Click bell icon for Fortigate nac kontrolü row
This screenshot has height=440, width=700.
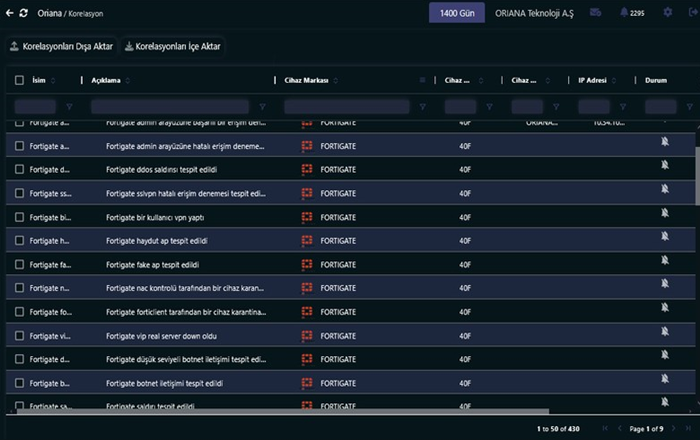click(665, 283)
